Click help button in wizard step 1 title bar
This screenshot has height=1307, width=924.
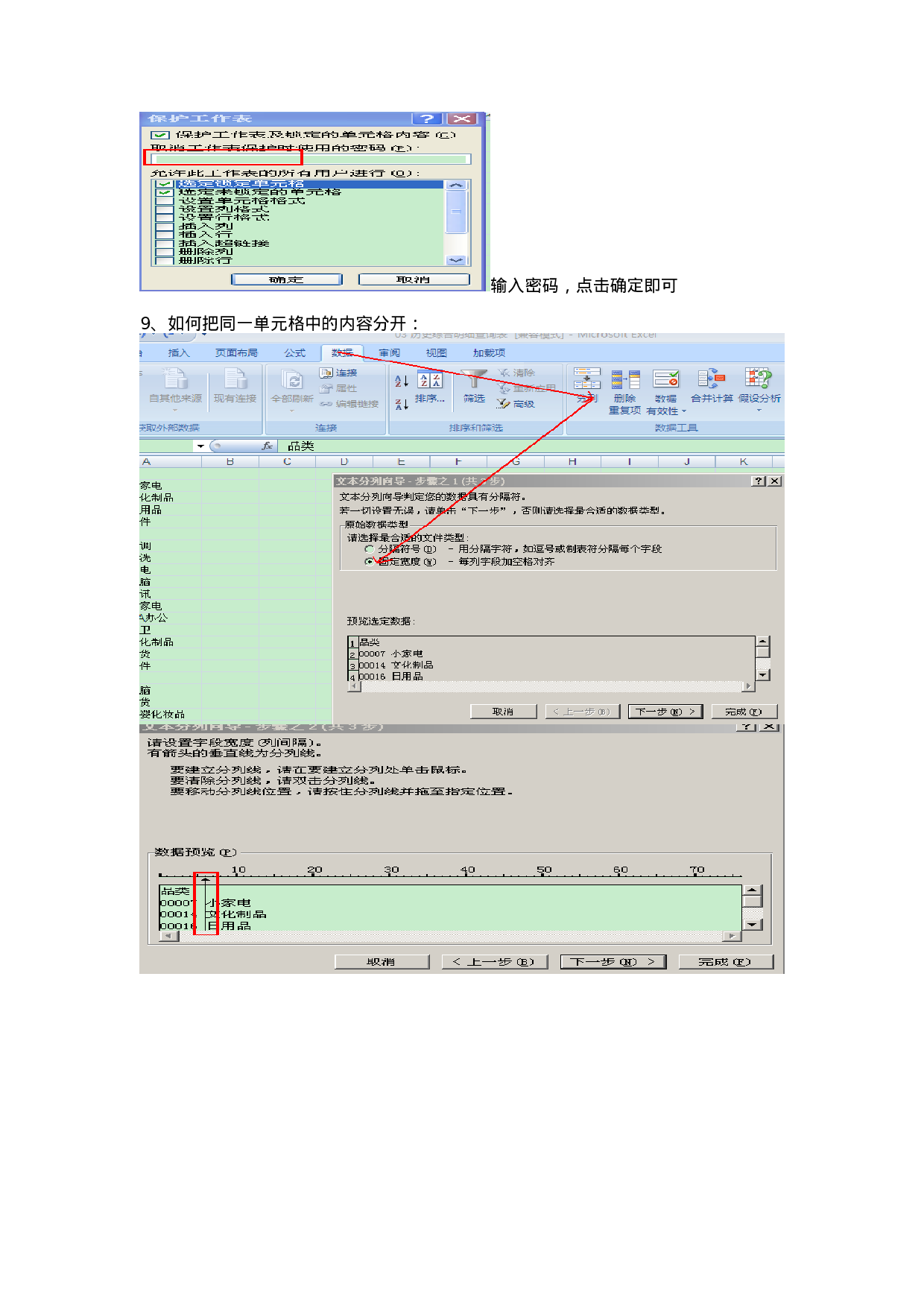(759, 481)
